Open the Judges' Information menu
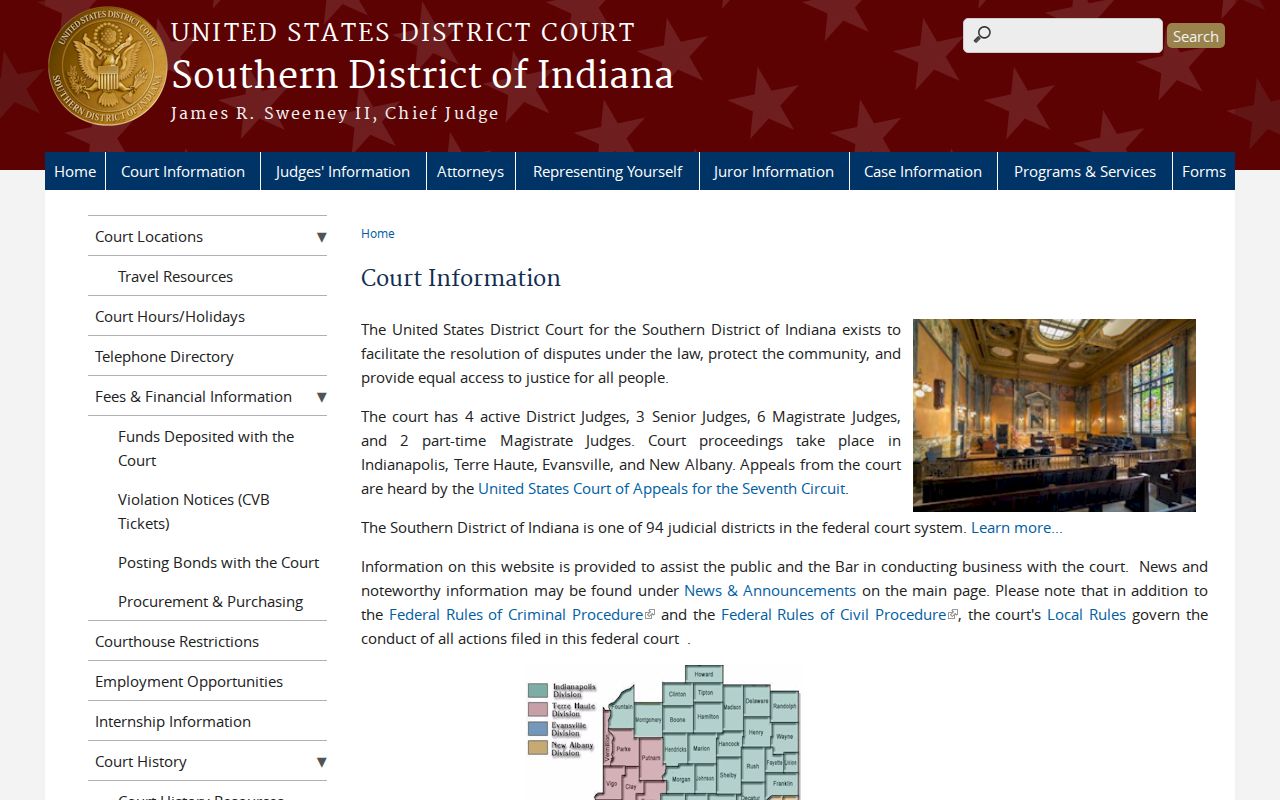 pyautogui.click(x=343, y=171)
